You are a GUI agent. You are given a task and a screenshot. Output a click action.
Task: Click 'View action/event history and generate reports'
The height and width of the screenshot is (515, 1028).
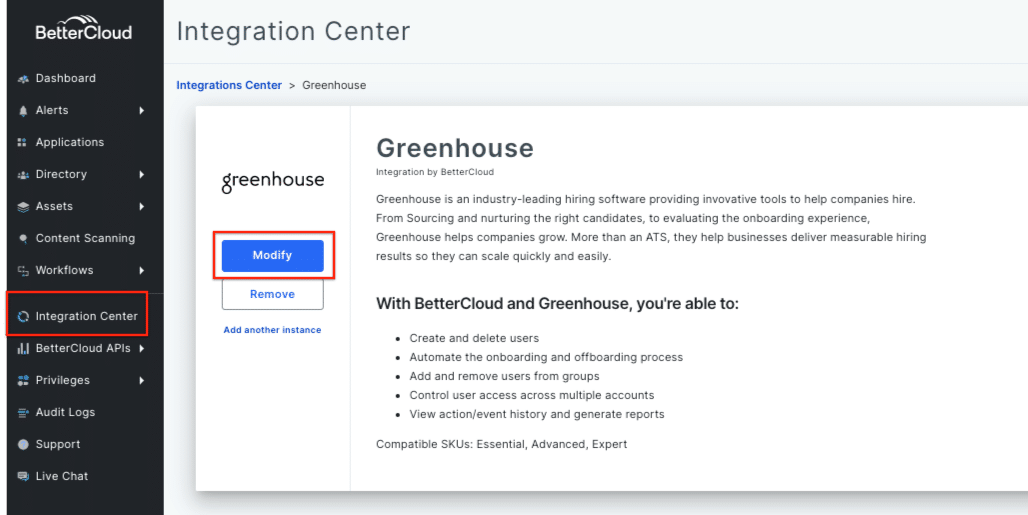pyautogui.click(x=537, y=414)
